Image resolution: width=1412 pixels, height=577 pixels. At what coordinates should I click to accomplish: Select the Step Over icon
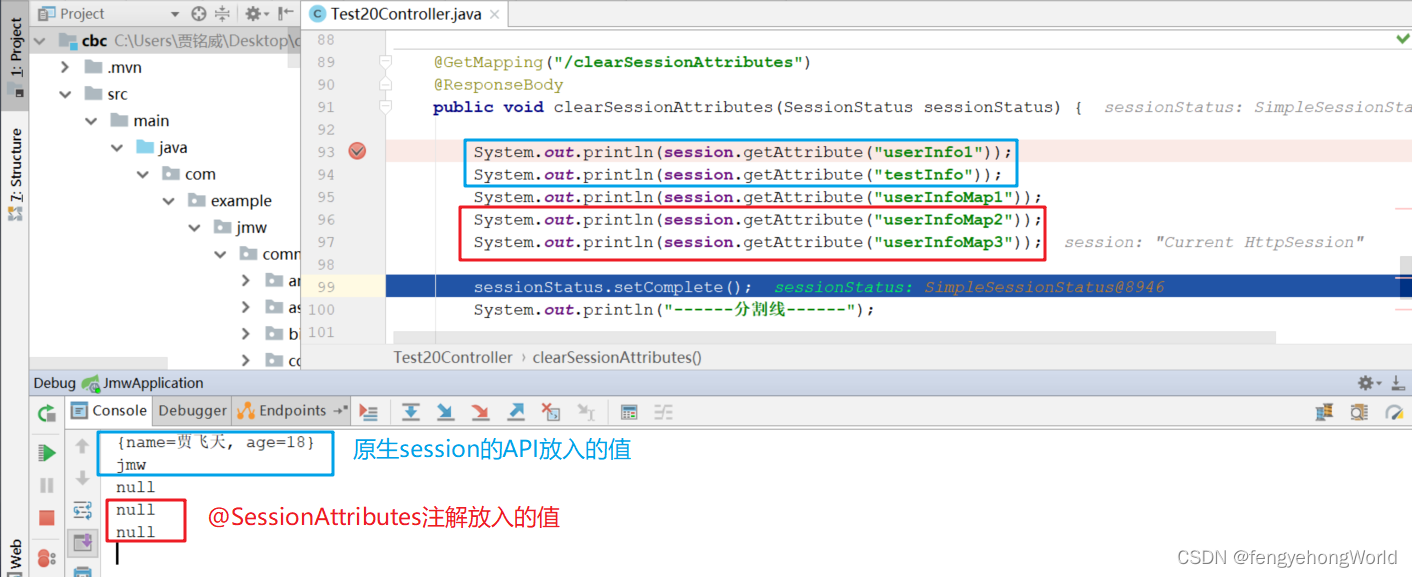coord(410,411)
